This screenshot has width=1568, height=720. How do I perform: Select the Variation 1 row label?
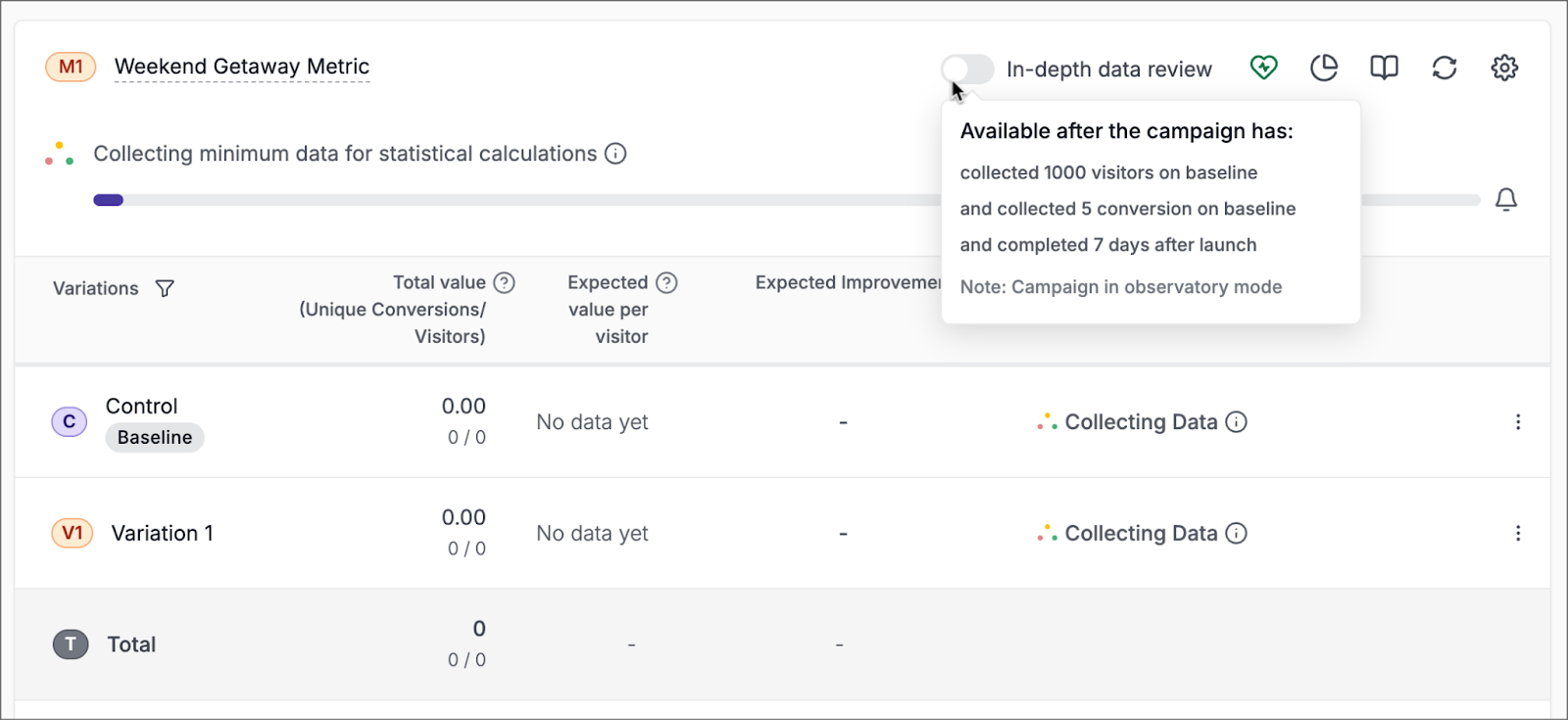click(x=162, y=533)
